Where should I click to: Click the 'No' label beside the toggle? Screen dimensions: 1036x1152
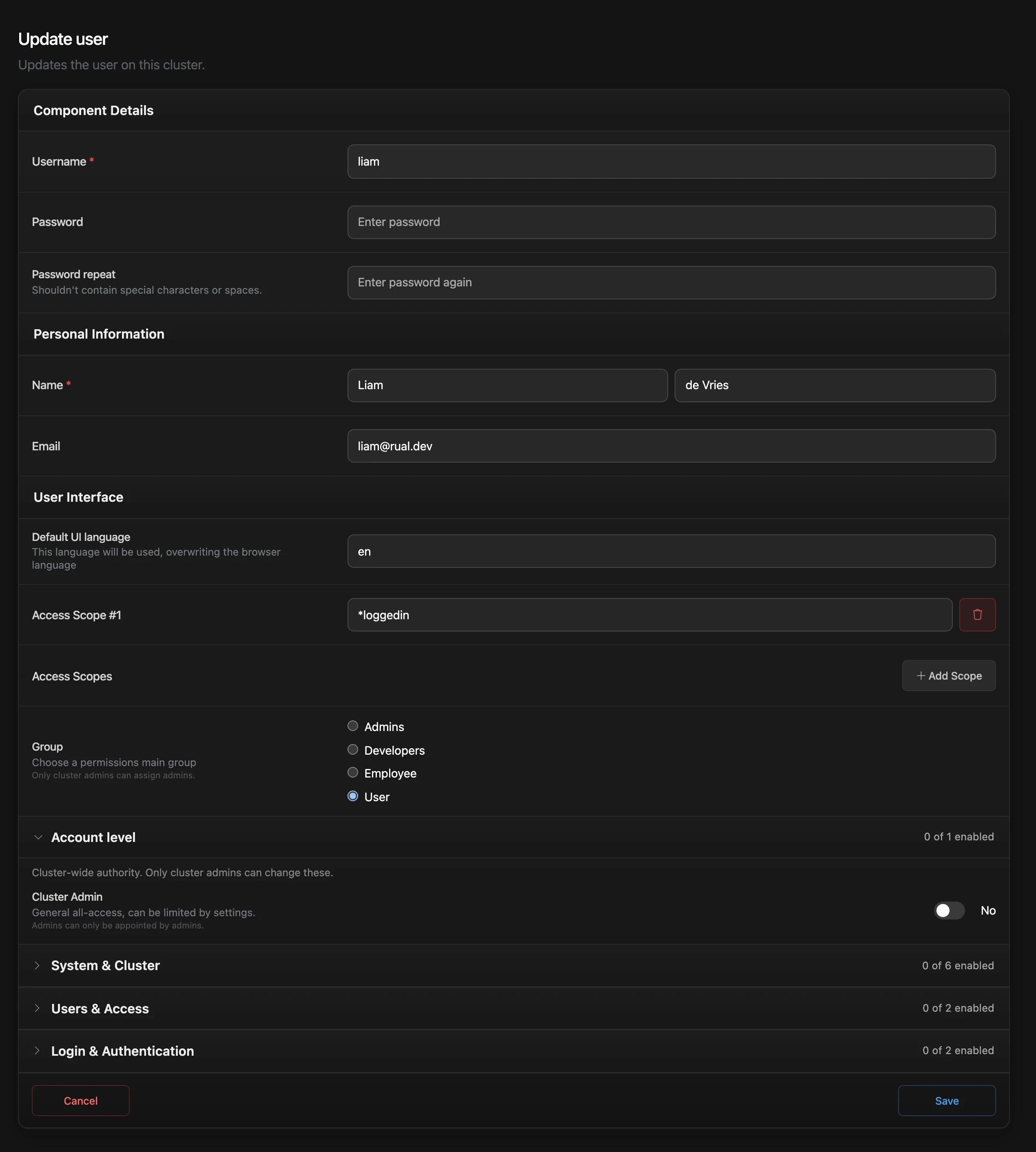point(987,911)
